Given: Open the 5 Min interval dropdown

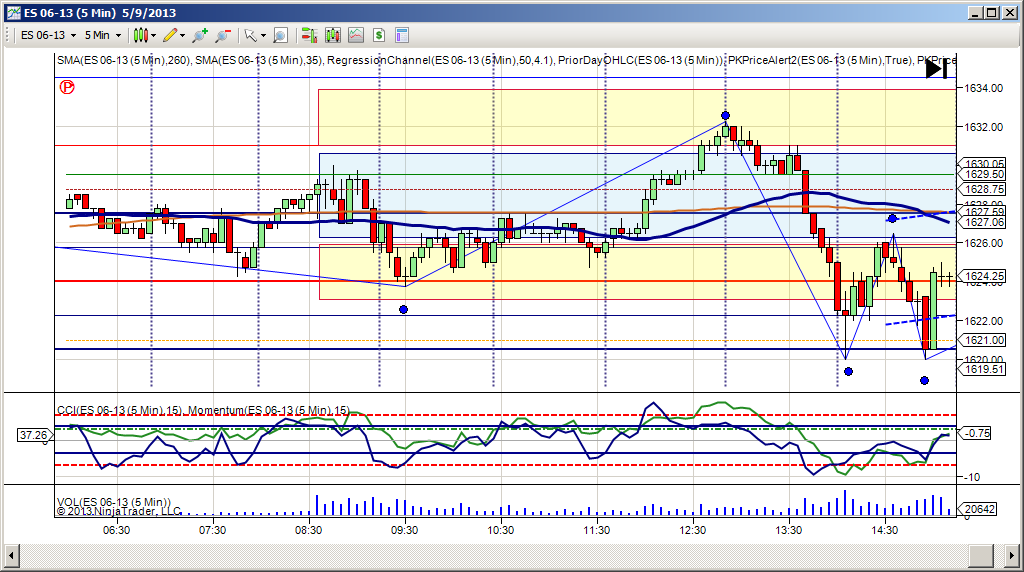Looking at the screenshot, I should [103, 35].
